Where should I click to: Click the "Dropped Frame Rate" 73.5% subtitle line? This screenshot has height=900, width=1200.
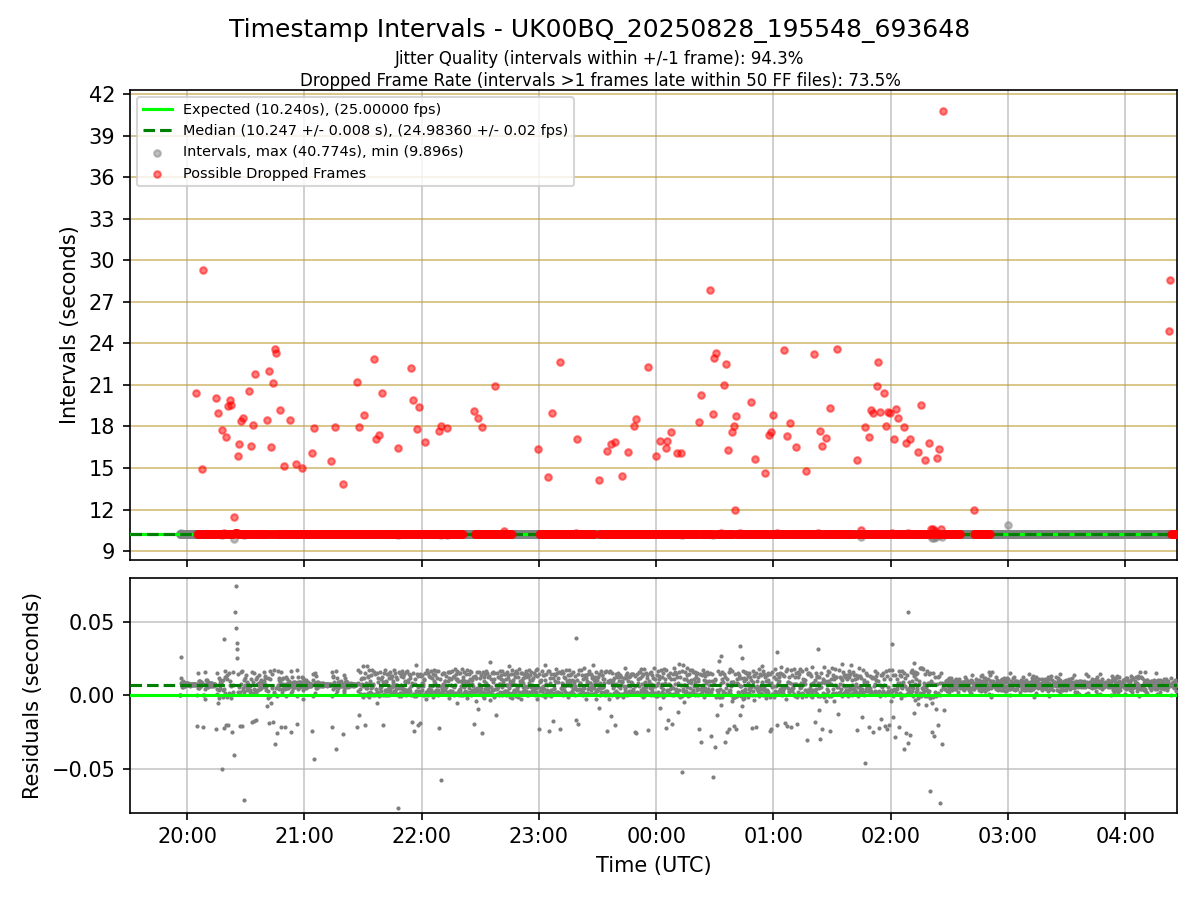600,80
